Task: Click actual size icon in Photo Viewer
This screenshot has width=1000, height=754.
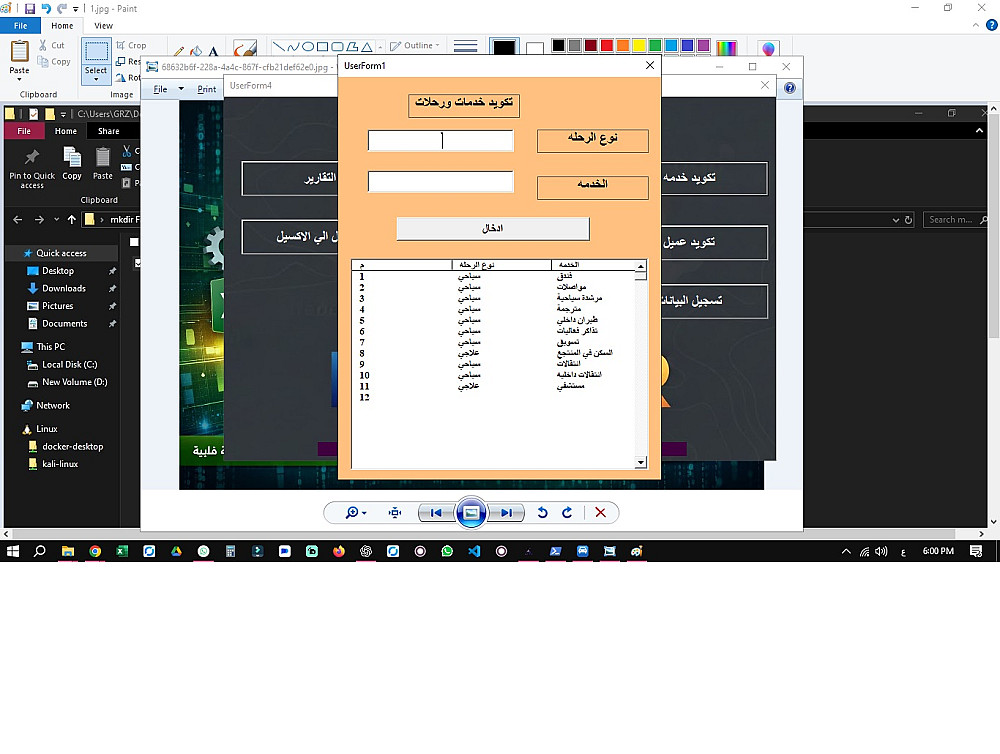Action: [x=395, y=513]
